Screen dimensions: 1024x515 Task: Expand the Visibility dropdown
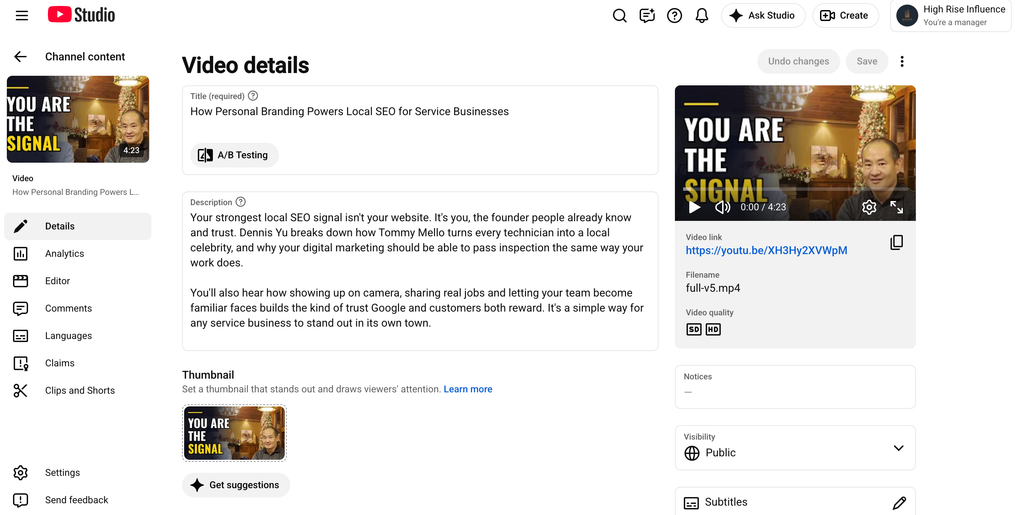pos(795,448)
